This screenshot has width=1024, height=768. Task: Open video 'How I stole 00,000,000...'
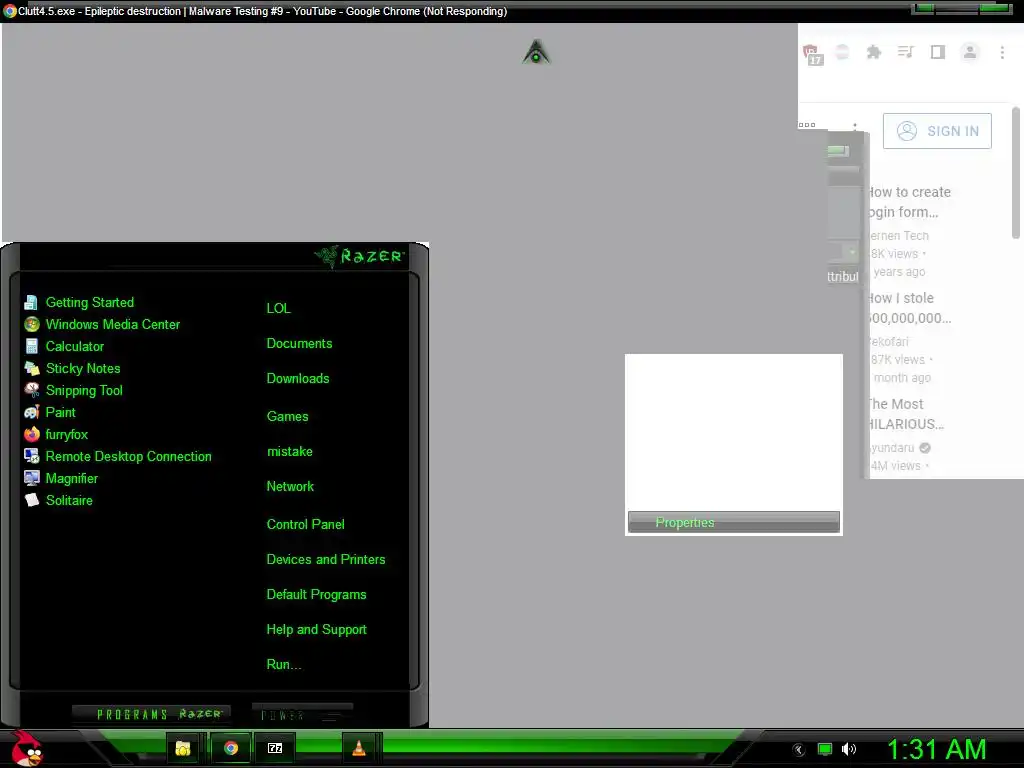pos(909,308)
